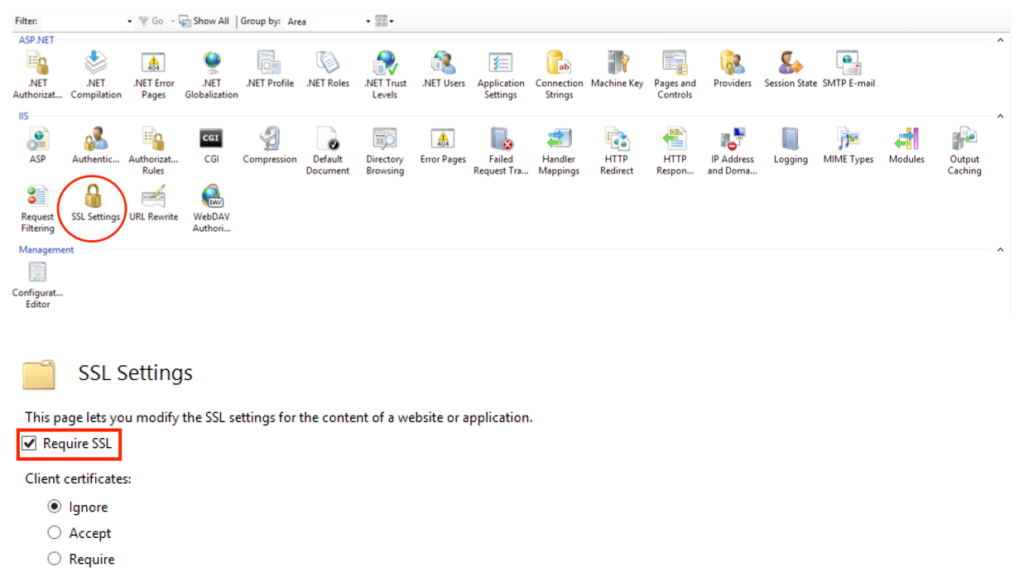Open .NET Error Pages feature
Viewport: 1024px width, 577px height.
(x=153, y=75)
